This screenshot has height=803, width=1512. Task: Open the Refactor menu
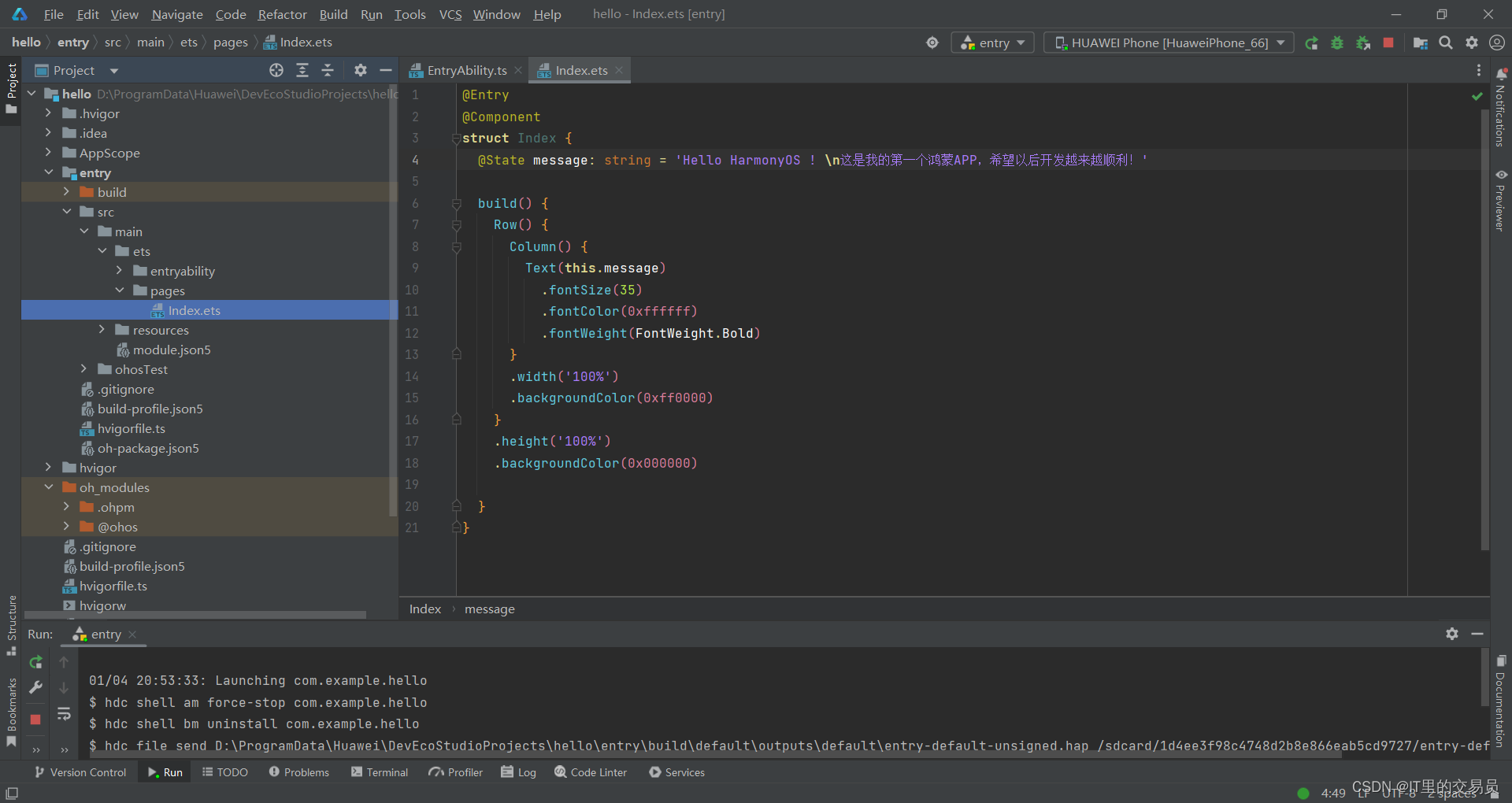(282, 14)
